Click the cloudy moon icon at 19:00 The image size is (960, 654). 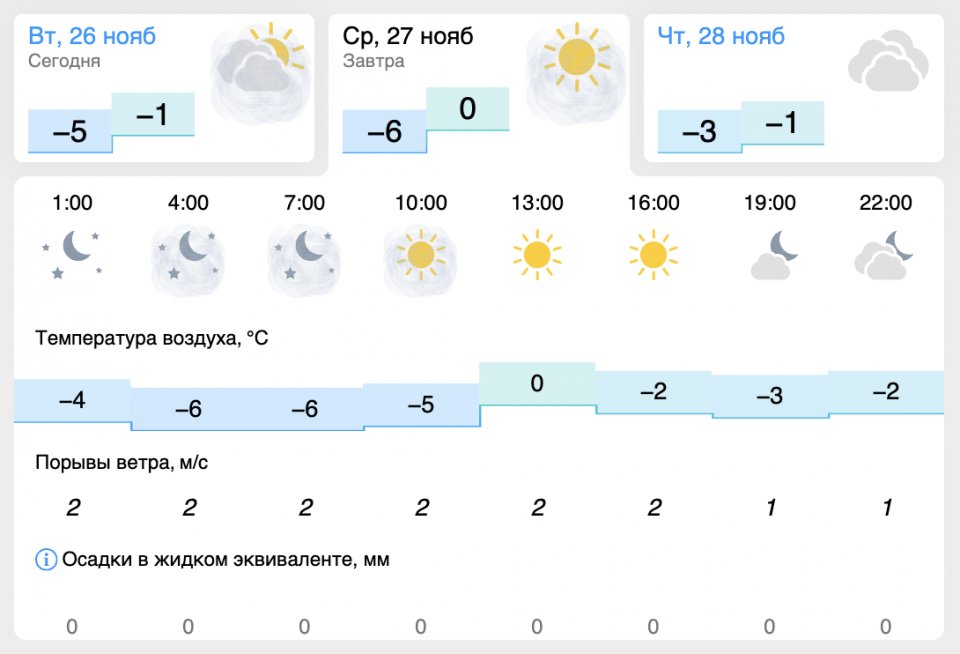[x=769, y=256]
